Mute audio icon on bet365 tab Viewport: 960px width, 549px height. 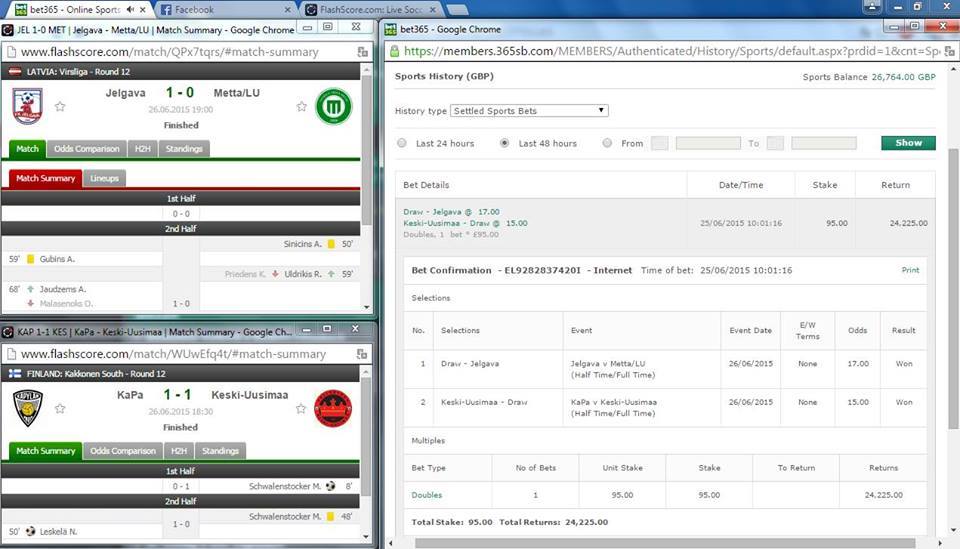(x=130, y=10)
